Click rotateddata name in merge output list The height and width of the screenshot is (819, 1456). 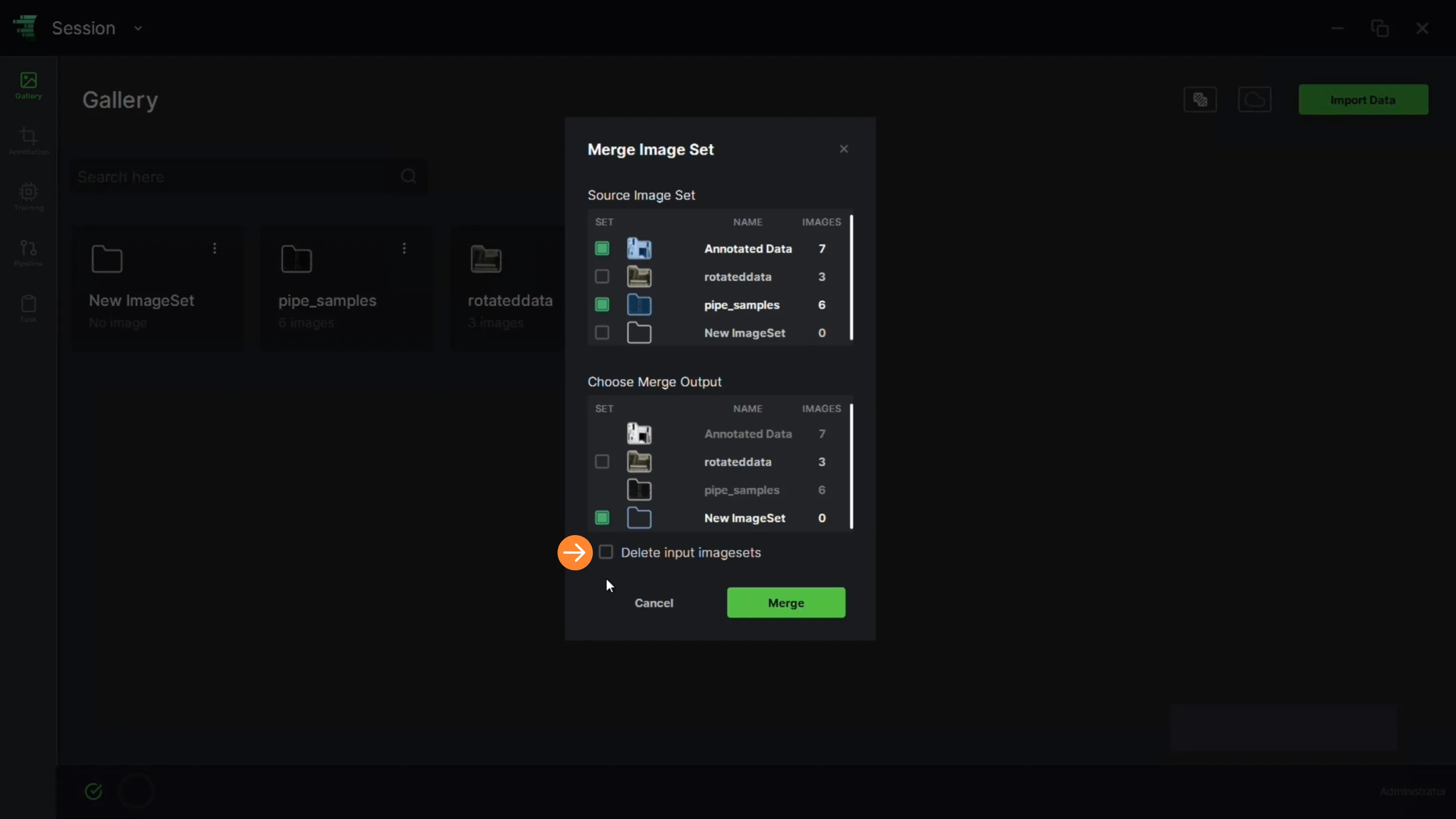point(738,462)
